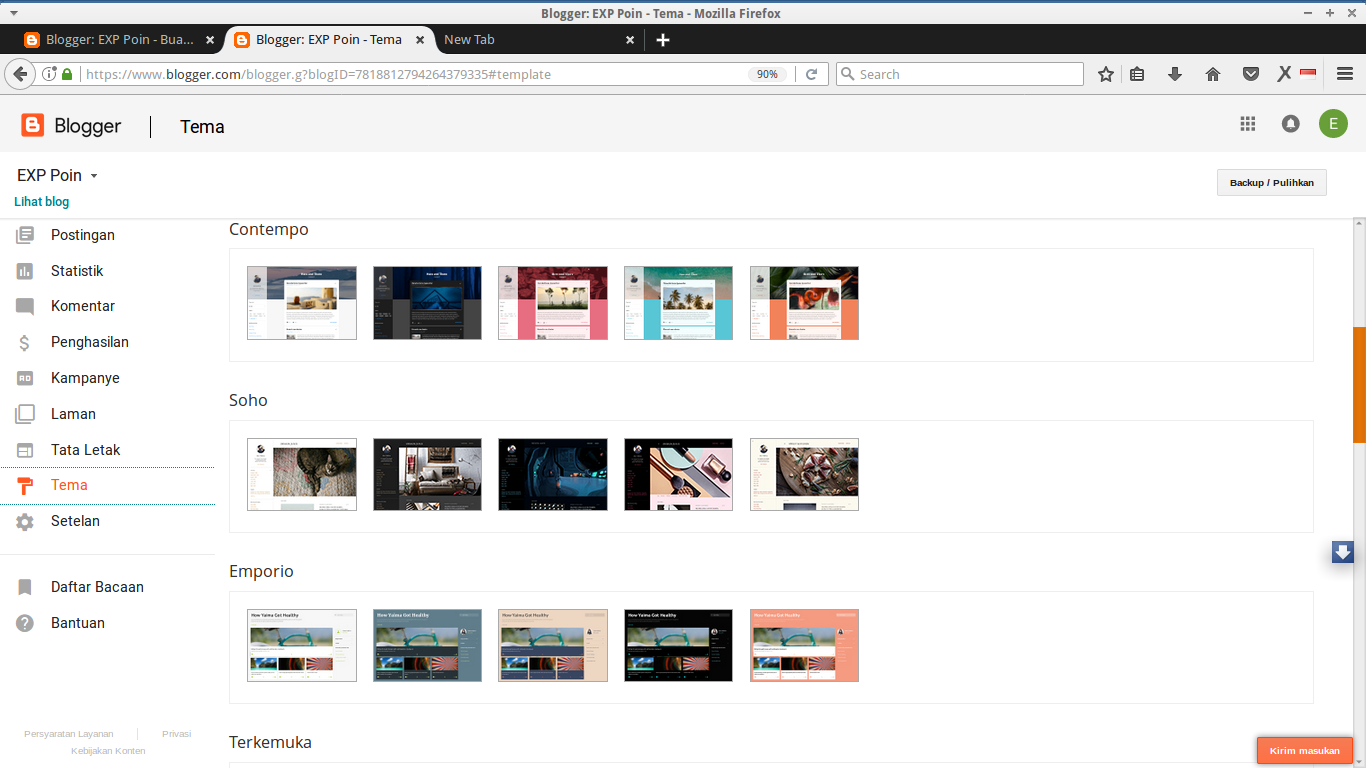The width and height of the screenshot is (1366, 768).
Task: Click the Kampanye ad icon
Action: point(25,378)
